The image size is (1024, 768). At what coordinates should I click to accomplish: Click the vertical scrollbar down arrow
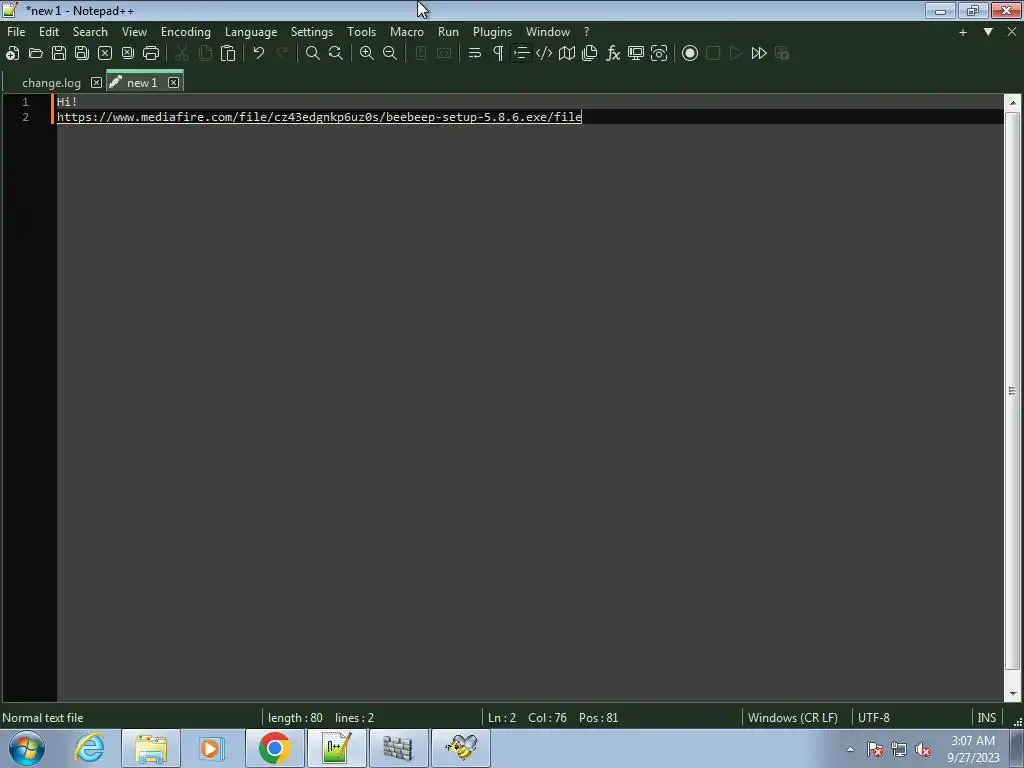point(1012,694)
